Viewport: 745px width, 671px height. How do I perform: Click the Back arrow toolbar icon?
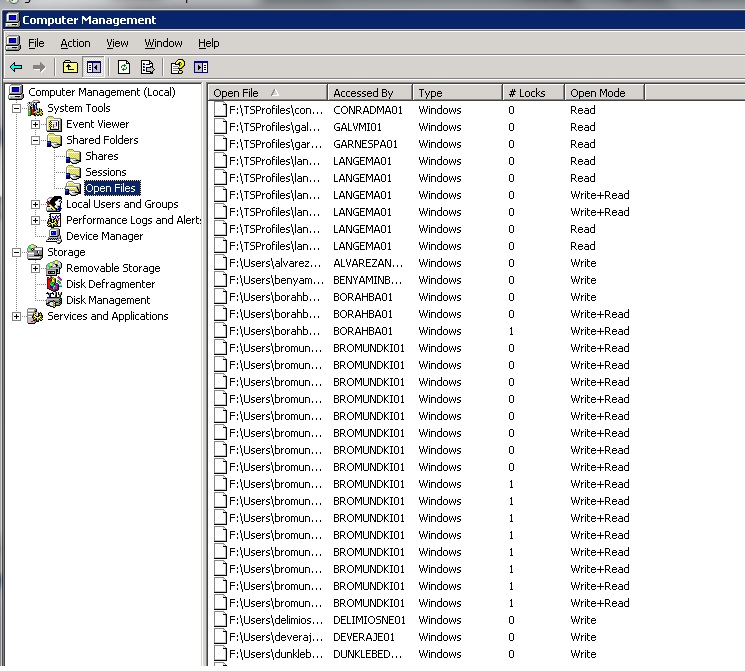(16, 67)
